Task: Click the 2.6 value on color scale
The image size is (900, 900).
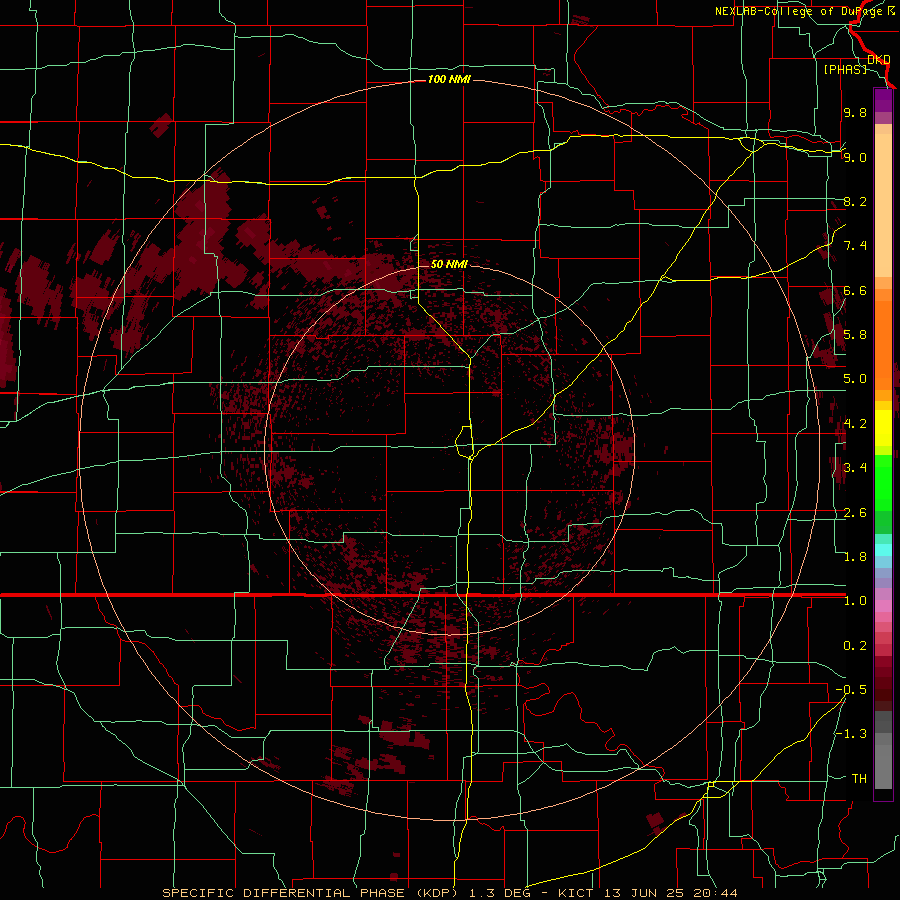Action: pos(855,513)
